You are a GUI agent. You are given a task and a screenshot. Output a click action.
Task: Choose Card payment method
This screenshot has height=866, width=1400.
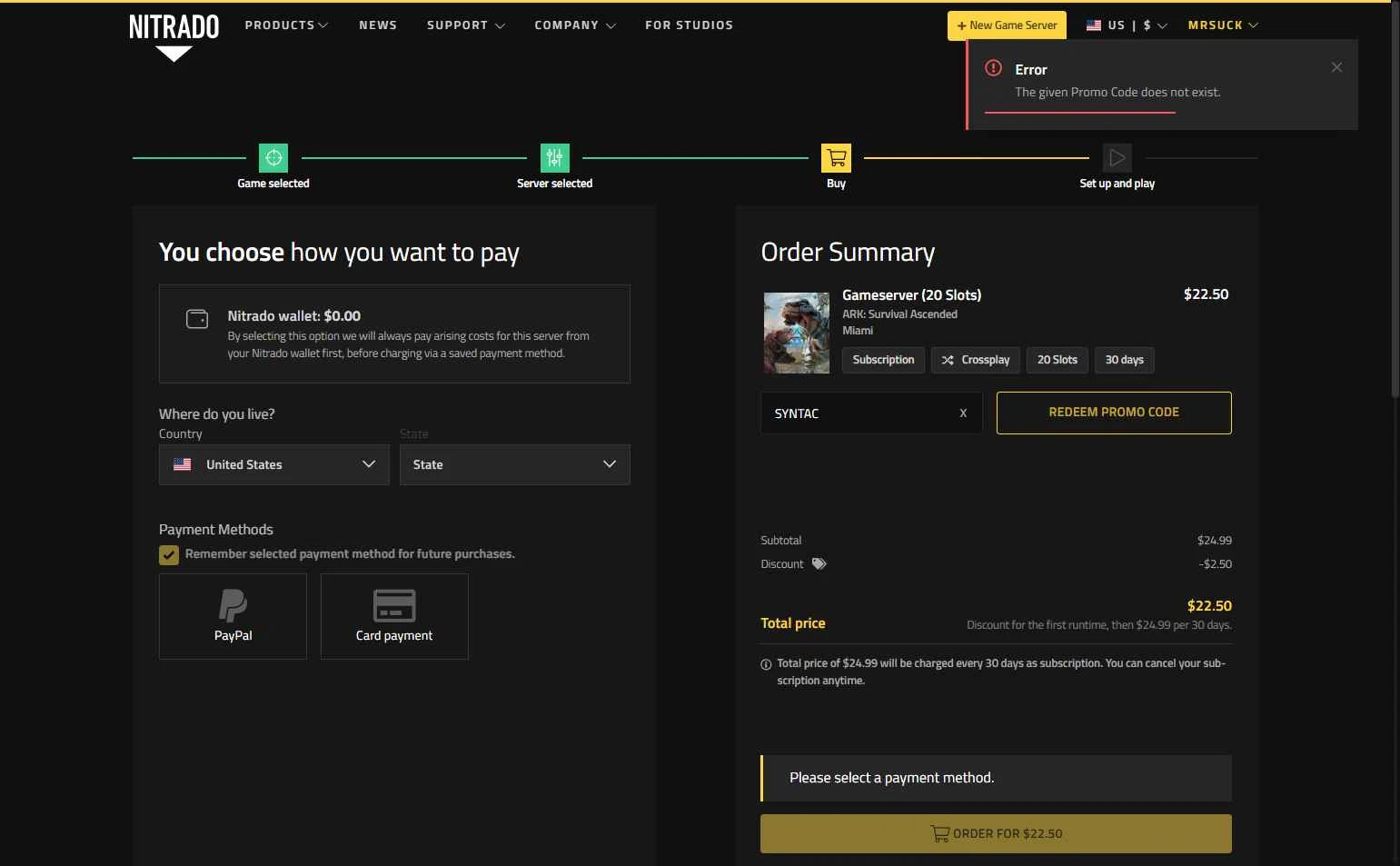(x=394, y=616)
